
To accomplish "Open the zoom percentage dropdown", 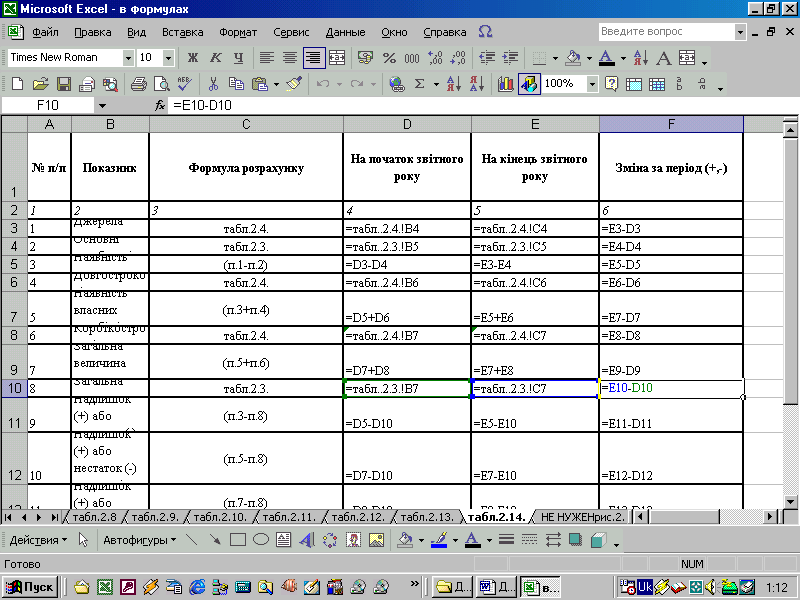I will 592,84.
